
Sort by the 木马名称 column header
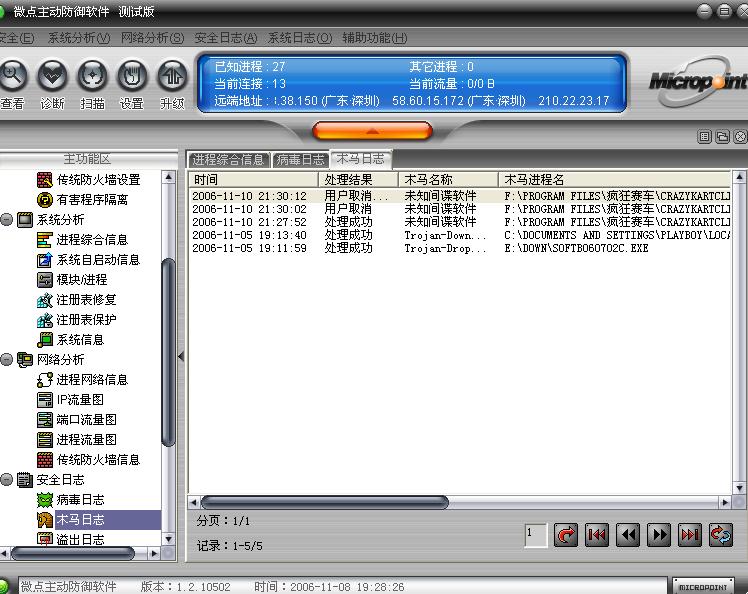coord(448,180)
